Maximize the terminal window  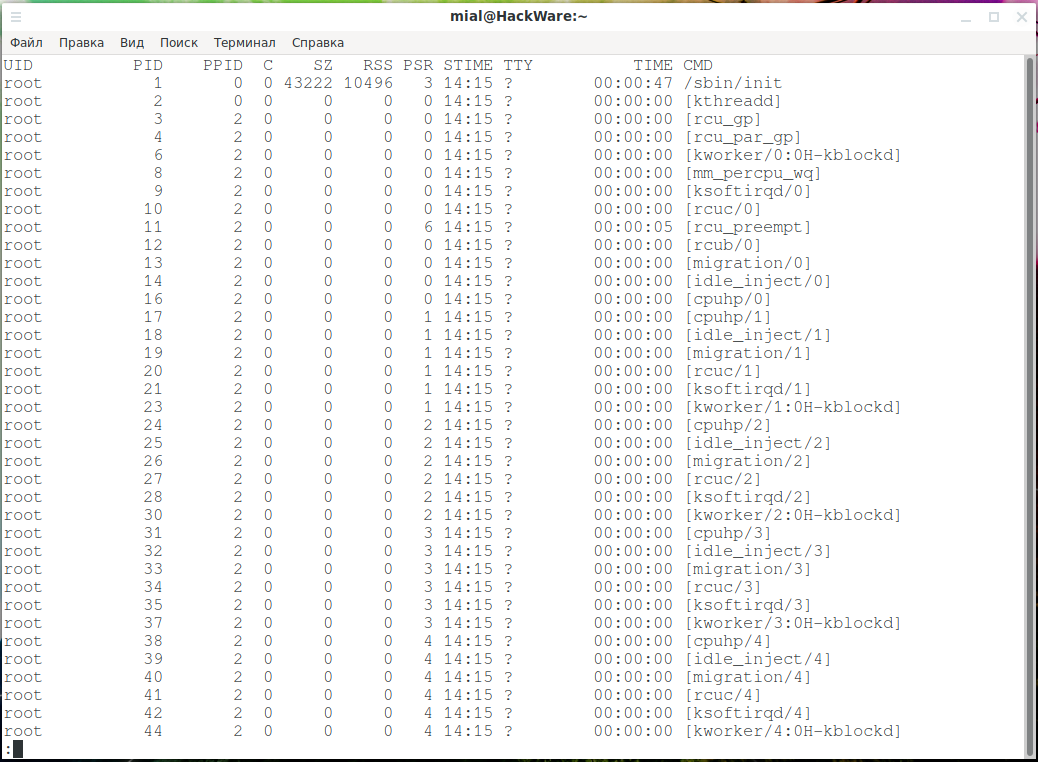[994, 17]
